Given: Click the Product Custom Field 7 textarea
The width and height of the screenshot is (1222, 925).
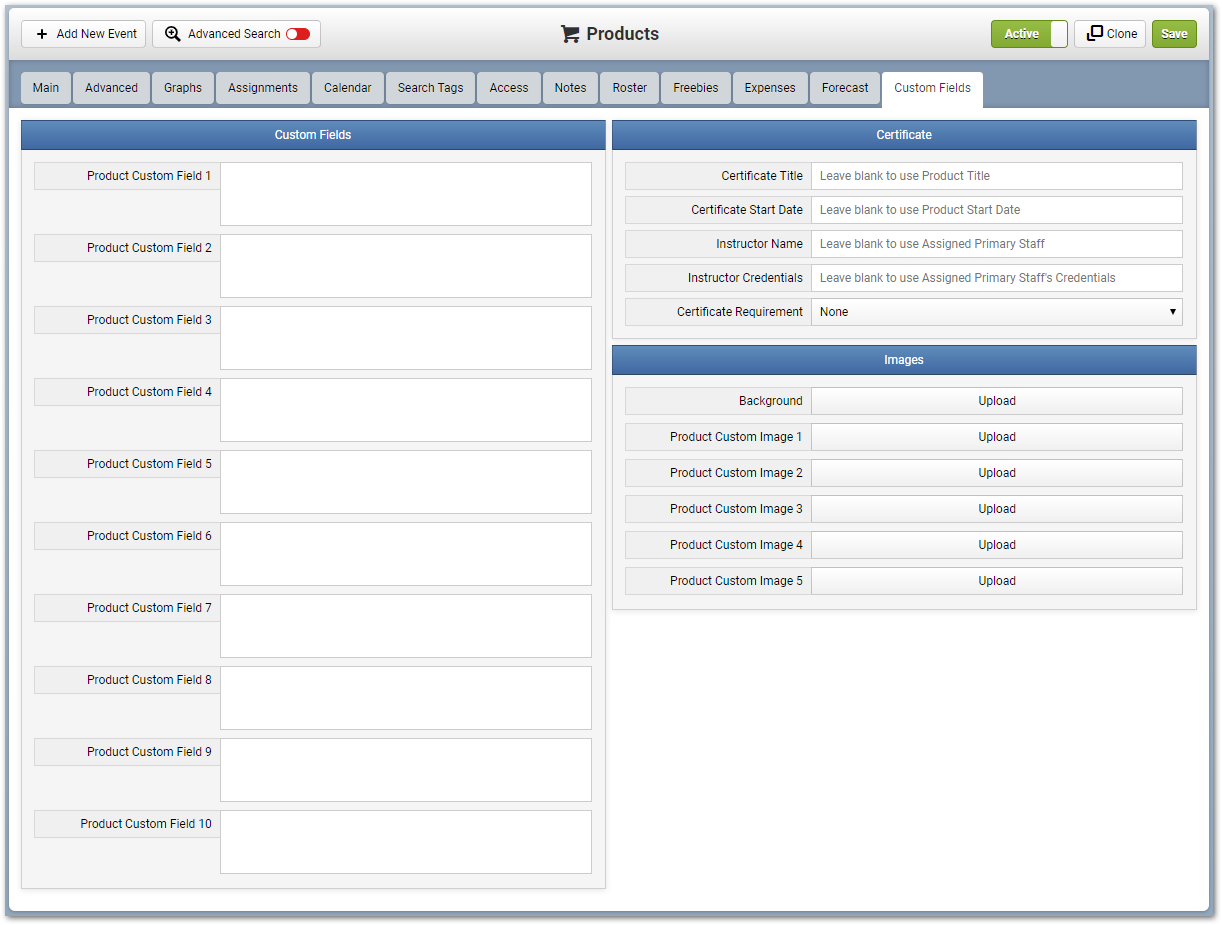Looking at the screenshot, I should point(406,626).
